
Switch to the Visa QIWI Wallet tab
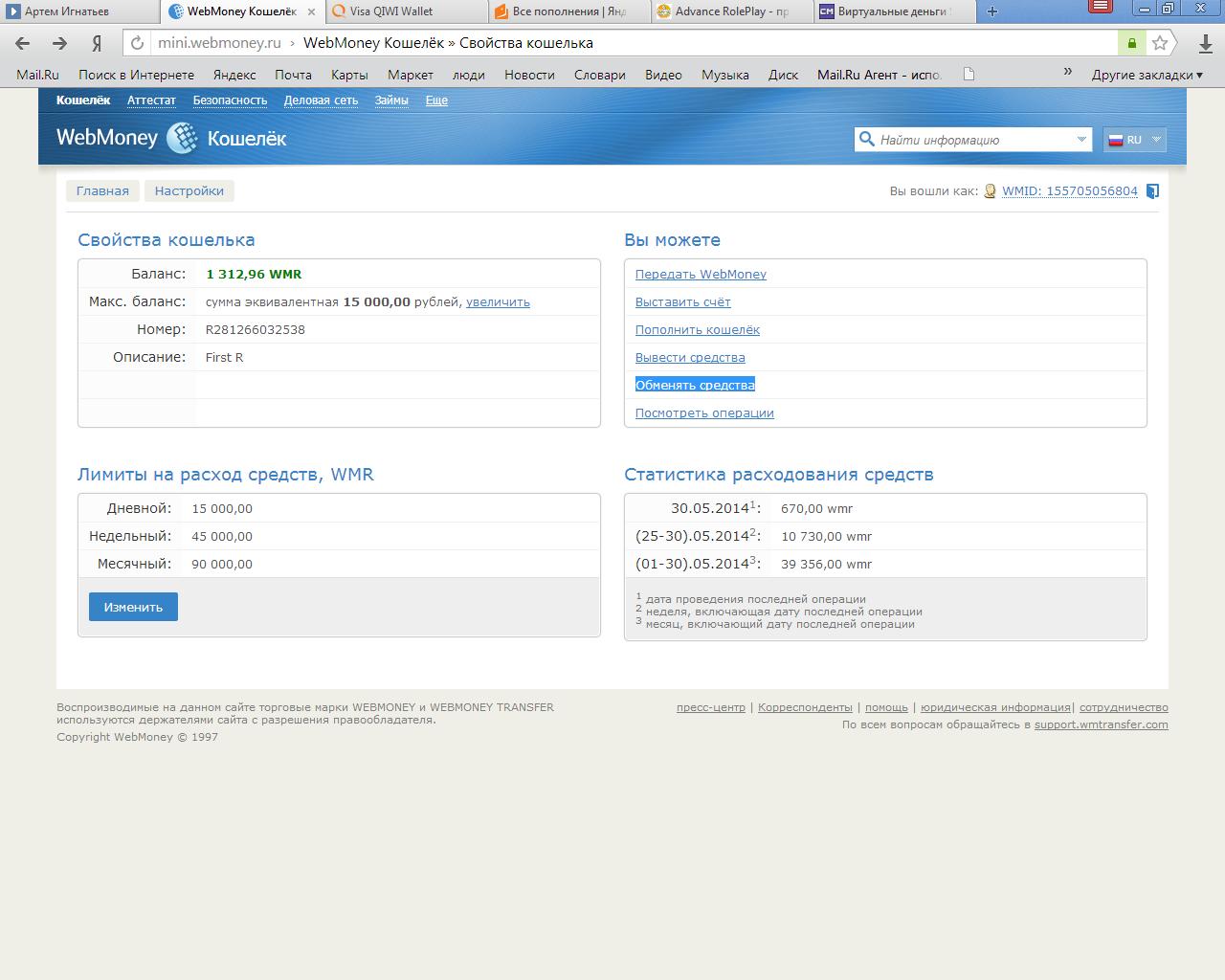tap(408, 11)
